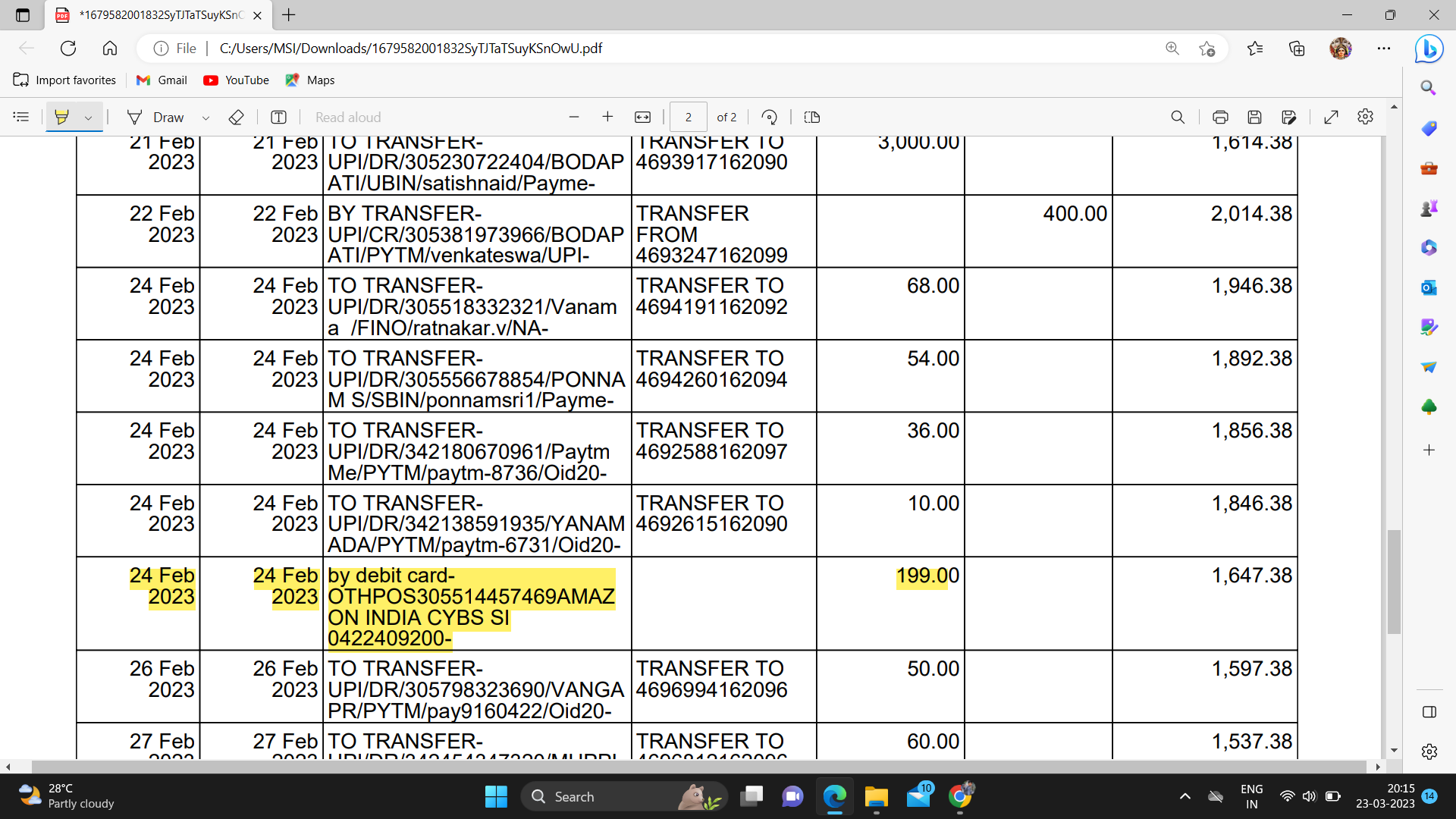
Task: Click the Save PDF icon
Action: tap(1254, 117)
